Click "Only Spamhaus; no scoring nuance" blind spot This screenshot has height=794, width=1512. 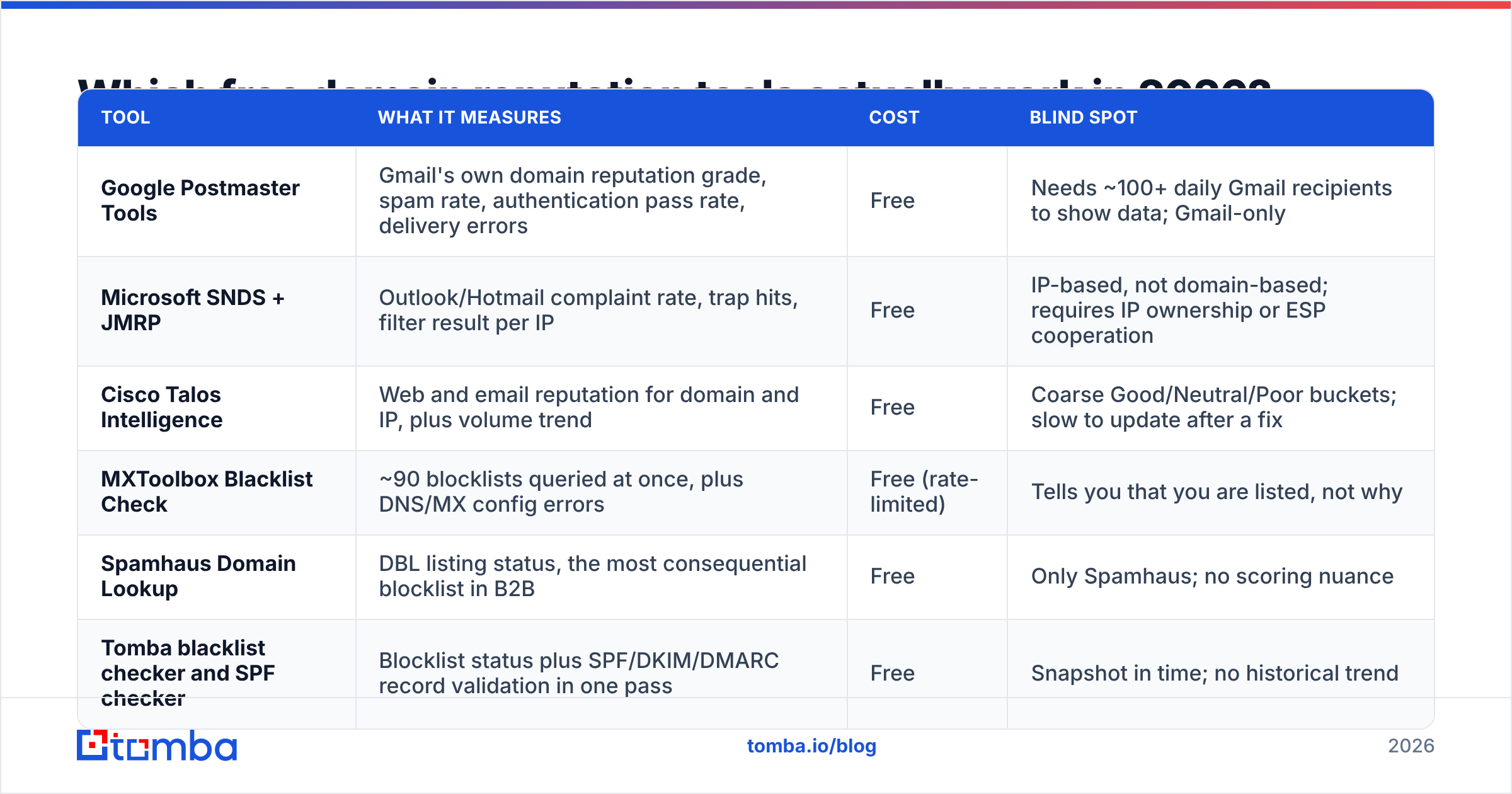tap(1212, 576)
